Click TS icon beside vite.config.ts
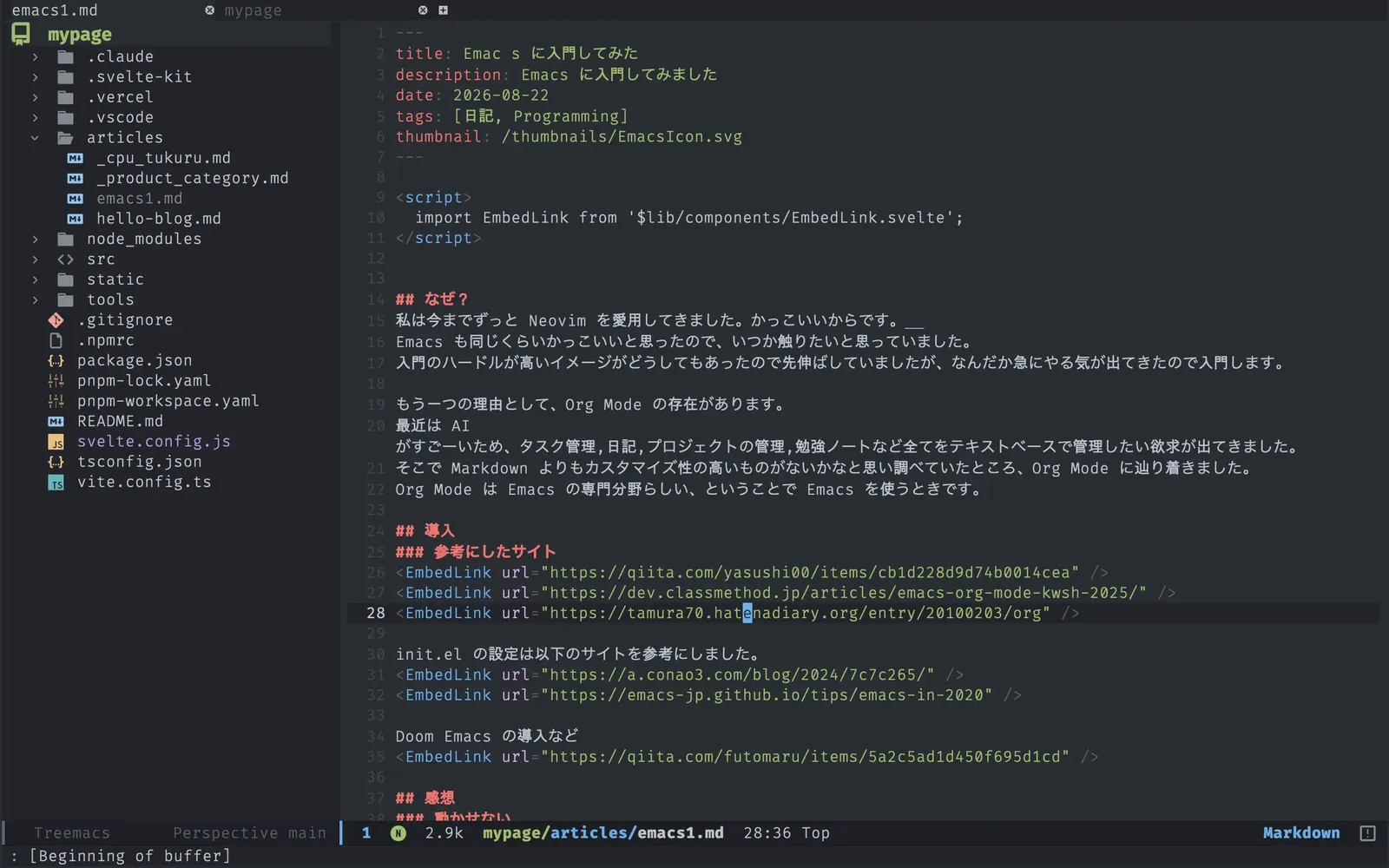Viewport: 1389px width, 868px height. [x=56, y=483]
